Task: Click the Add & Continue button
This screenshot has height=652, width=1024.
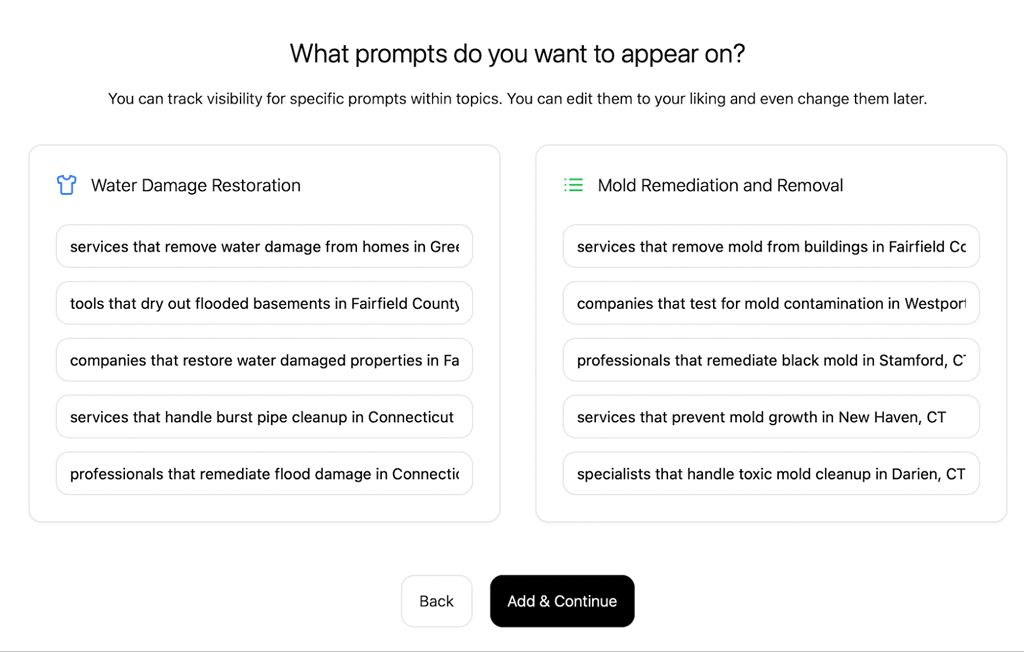Action: pos(562,601)
